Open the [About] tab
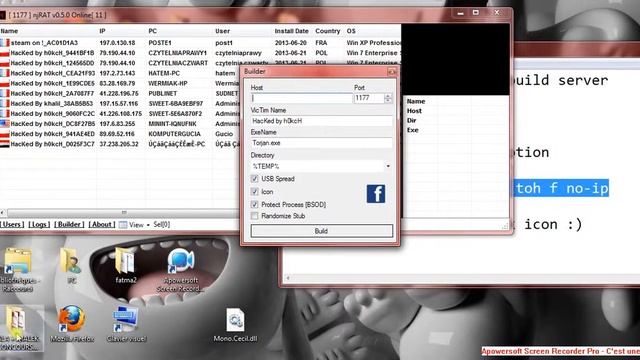 click(102, 224)
